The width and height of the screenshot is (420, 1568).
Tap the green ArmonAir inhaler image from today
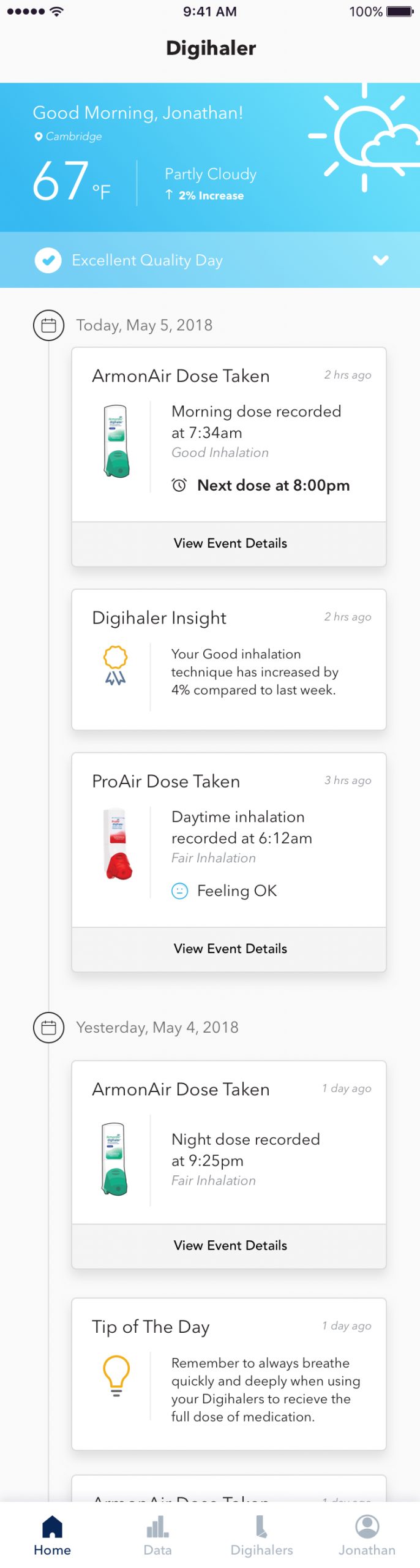116,441
